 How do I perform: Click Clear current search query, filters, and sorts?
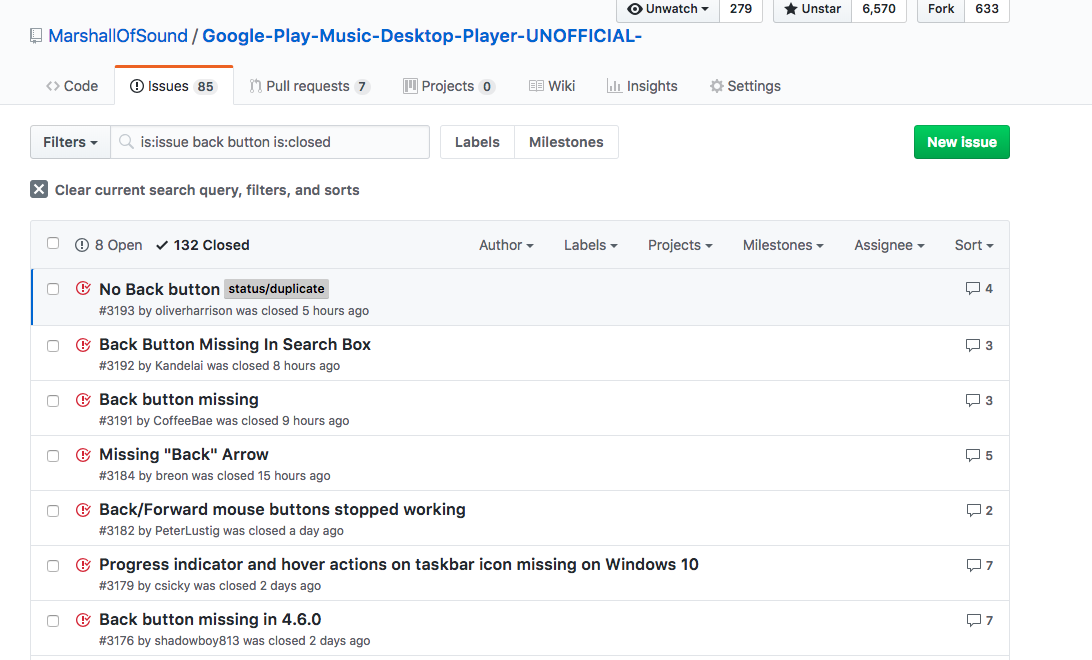pyautogui.click(x=195, y=190)
